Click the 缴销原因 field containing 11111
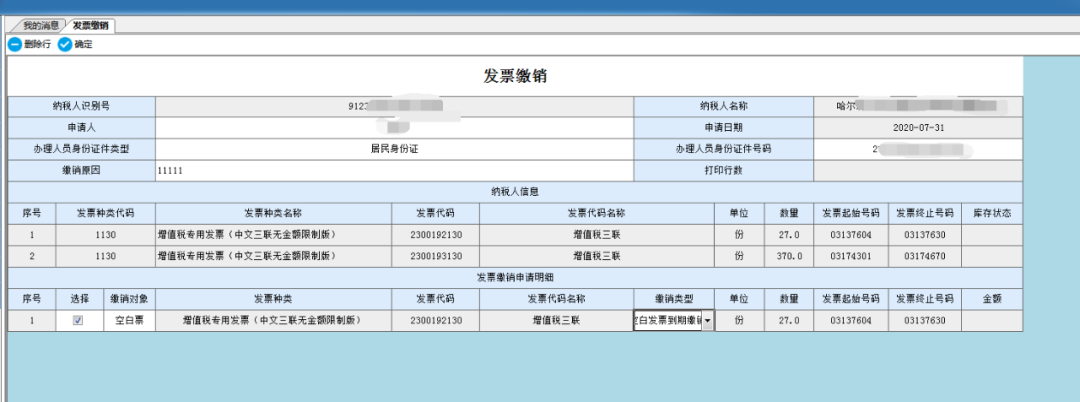 [x=394, y=170]
